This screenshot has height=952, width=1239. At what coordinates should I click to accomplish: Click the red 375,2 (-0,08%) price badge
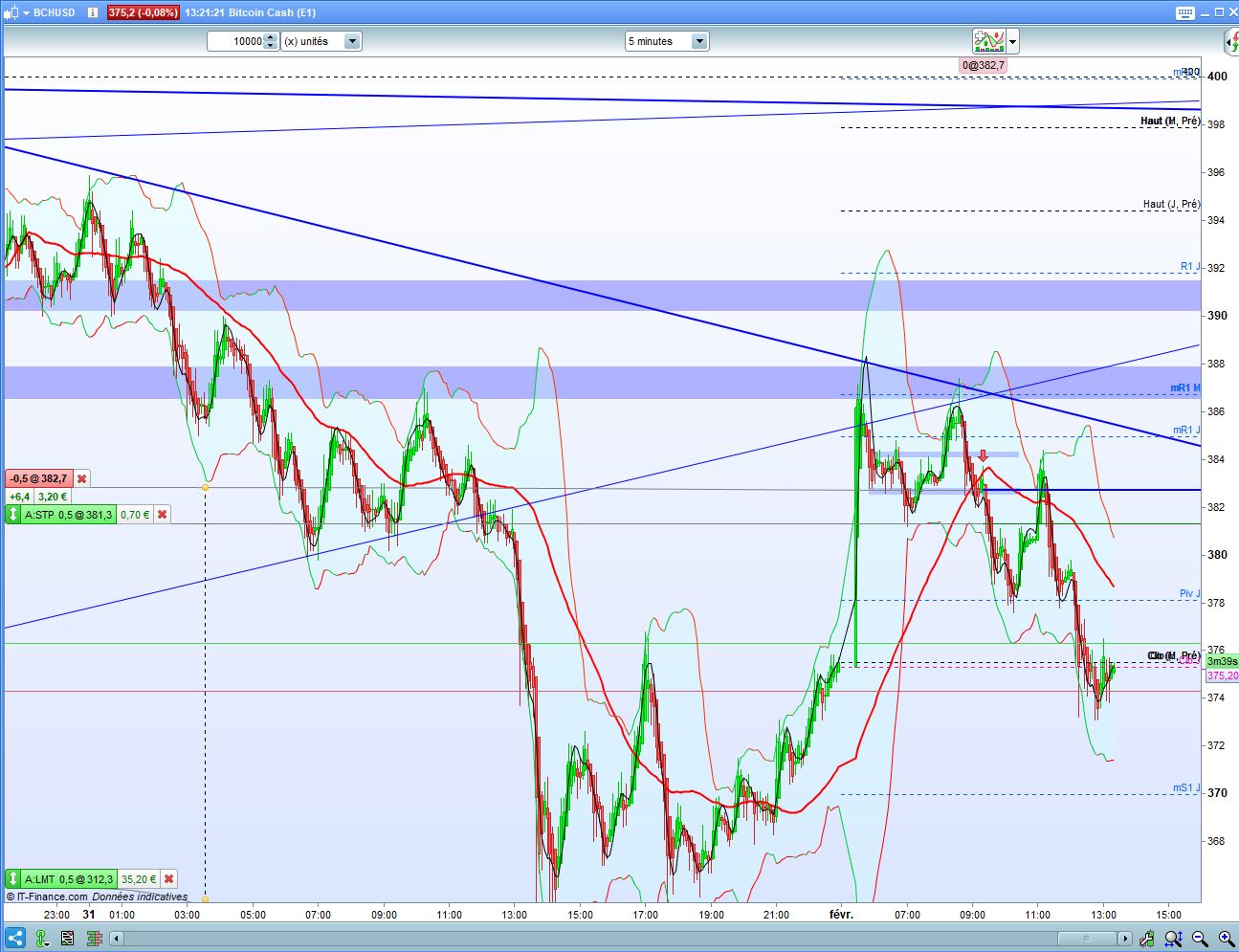(143, 12)
